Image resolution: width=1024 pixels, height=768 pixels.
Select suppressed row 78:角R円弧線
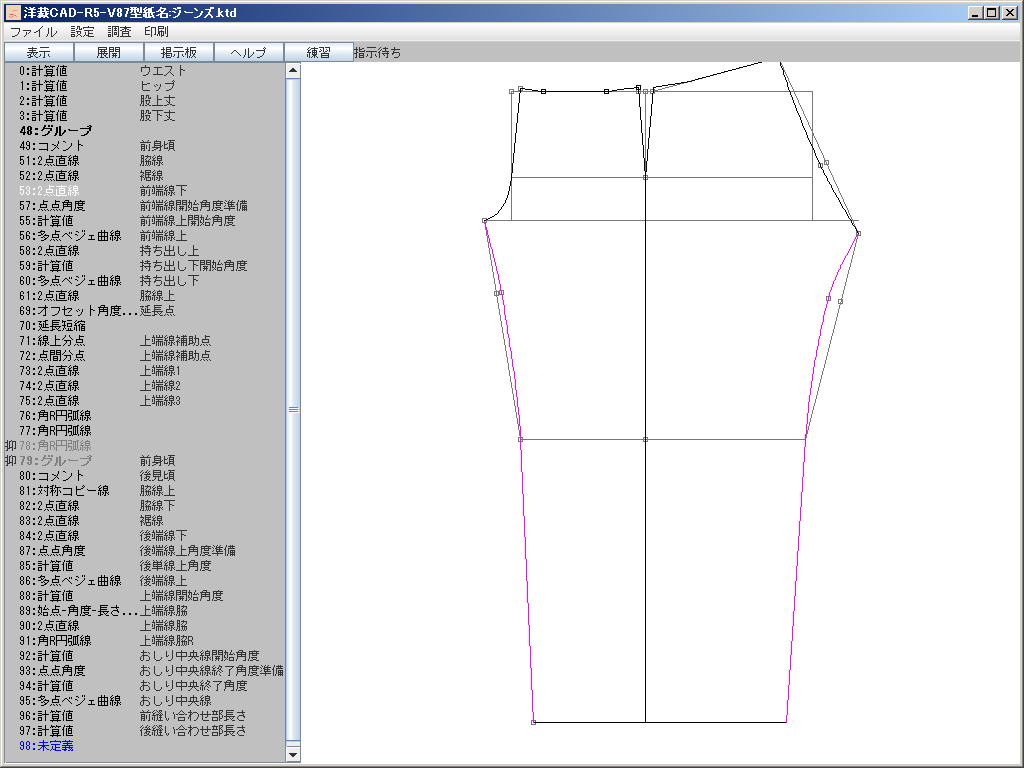(145, 446)
